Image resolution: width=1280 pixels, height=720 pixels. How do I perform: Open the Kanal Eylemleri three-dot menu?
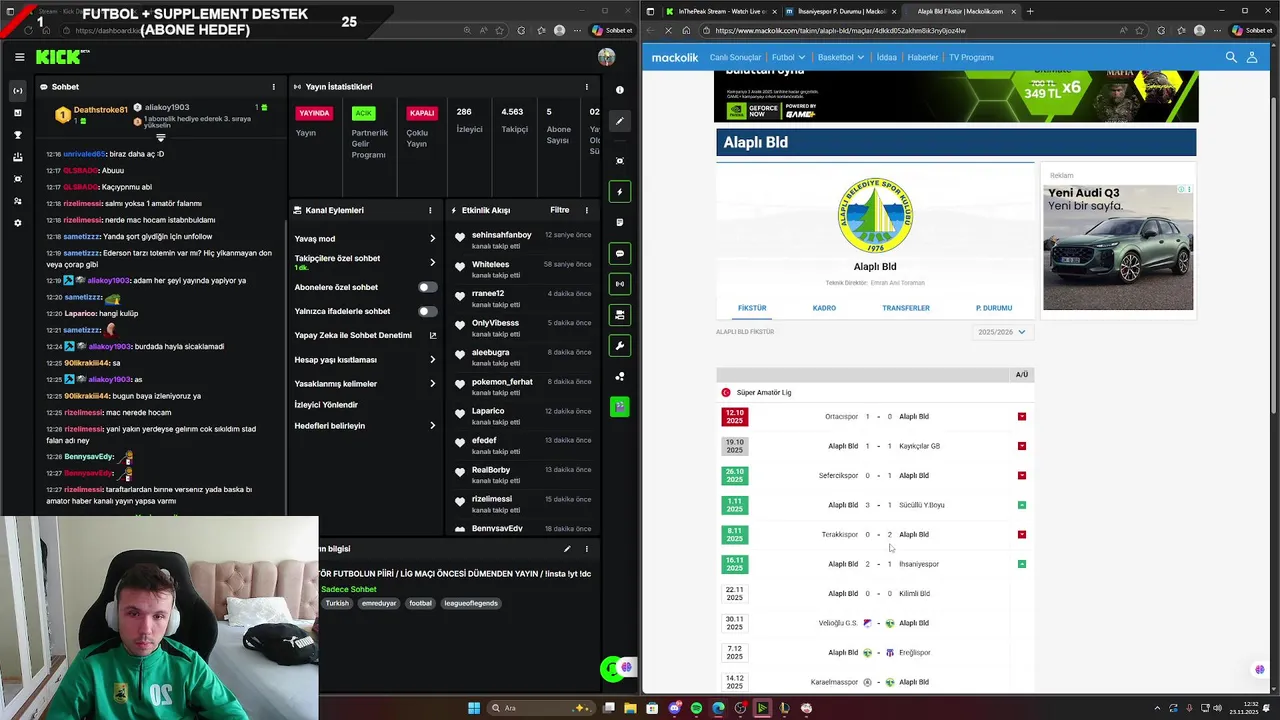coord(430,210)
